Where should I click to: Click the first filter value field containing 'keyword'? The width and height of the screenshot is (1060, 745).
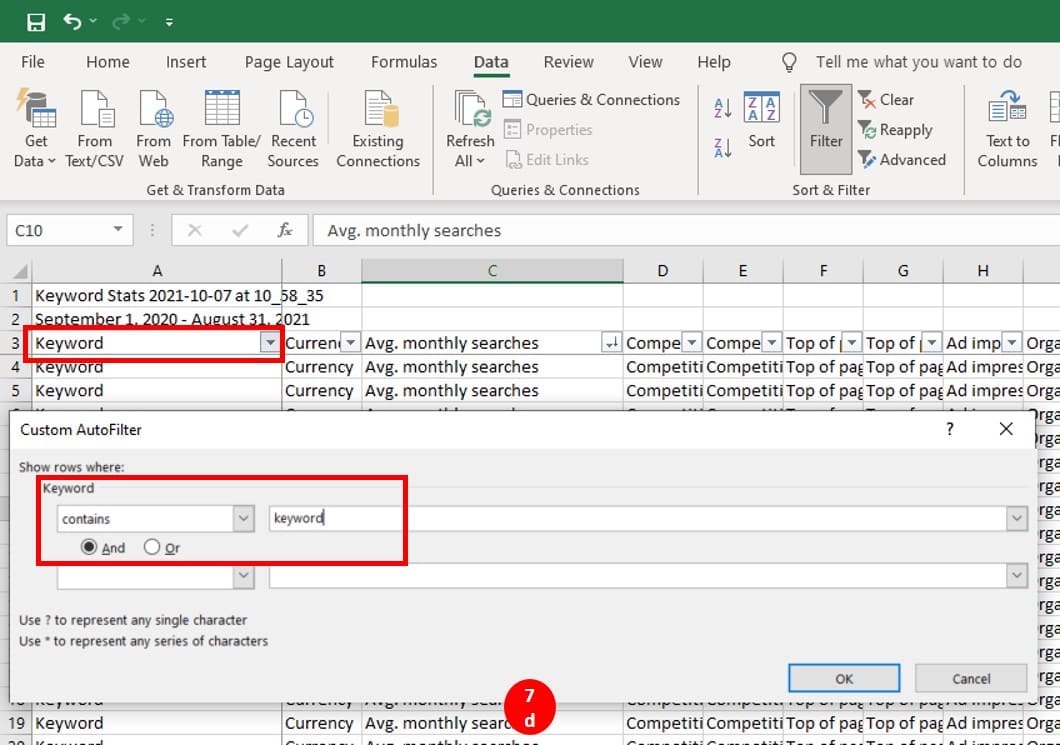[637, 519]
